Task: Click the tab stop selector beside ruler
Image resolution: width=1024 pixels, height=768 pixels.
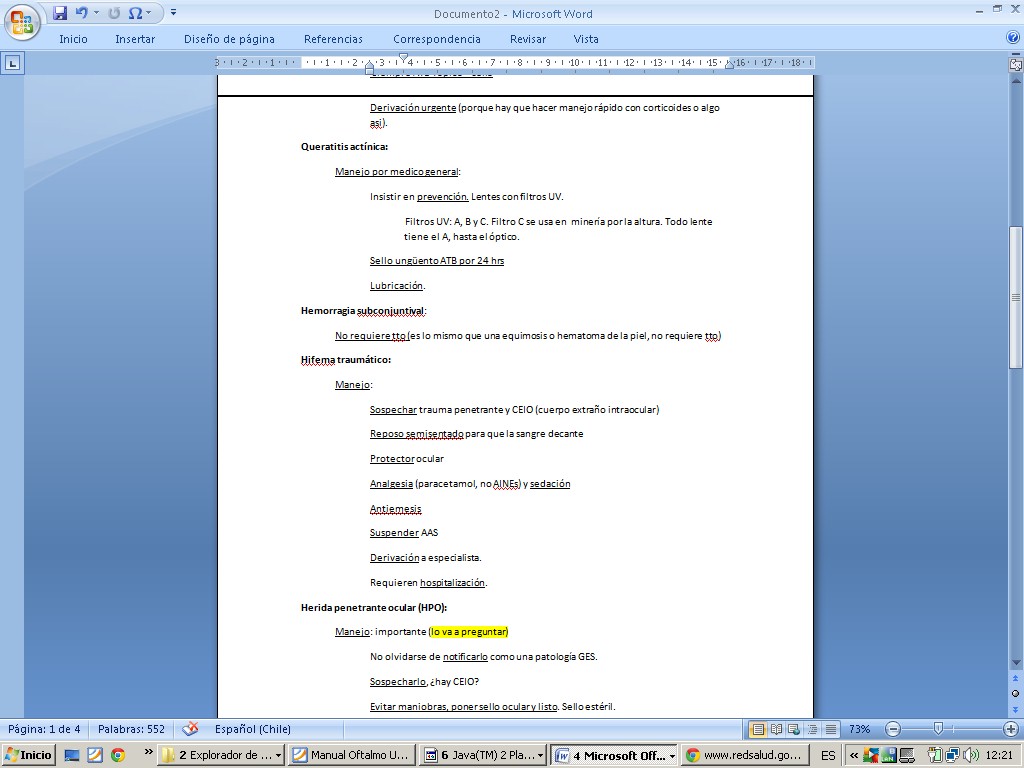Action: coord(12,63)
